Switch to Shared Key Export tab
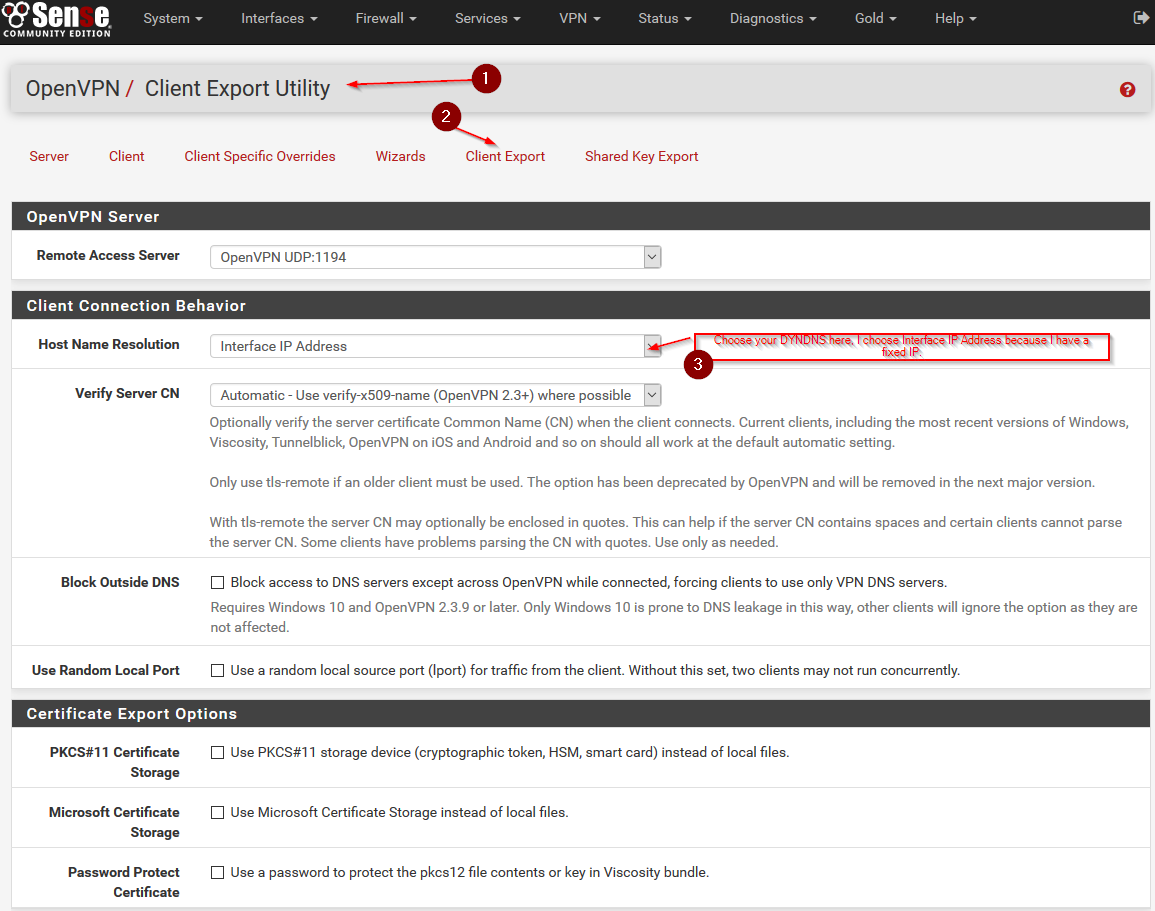This screenshot has width=1155, height=911. (x=642, y=156)
